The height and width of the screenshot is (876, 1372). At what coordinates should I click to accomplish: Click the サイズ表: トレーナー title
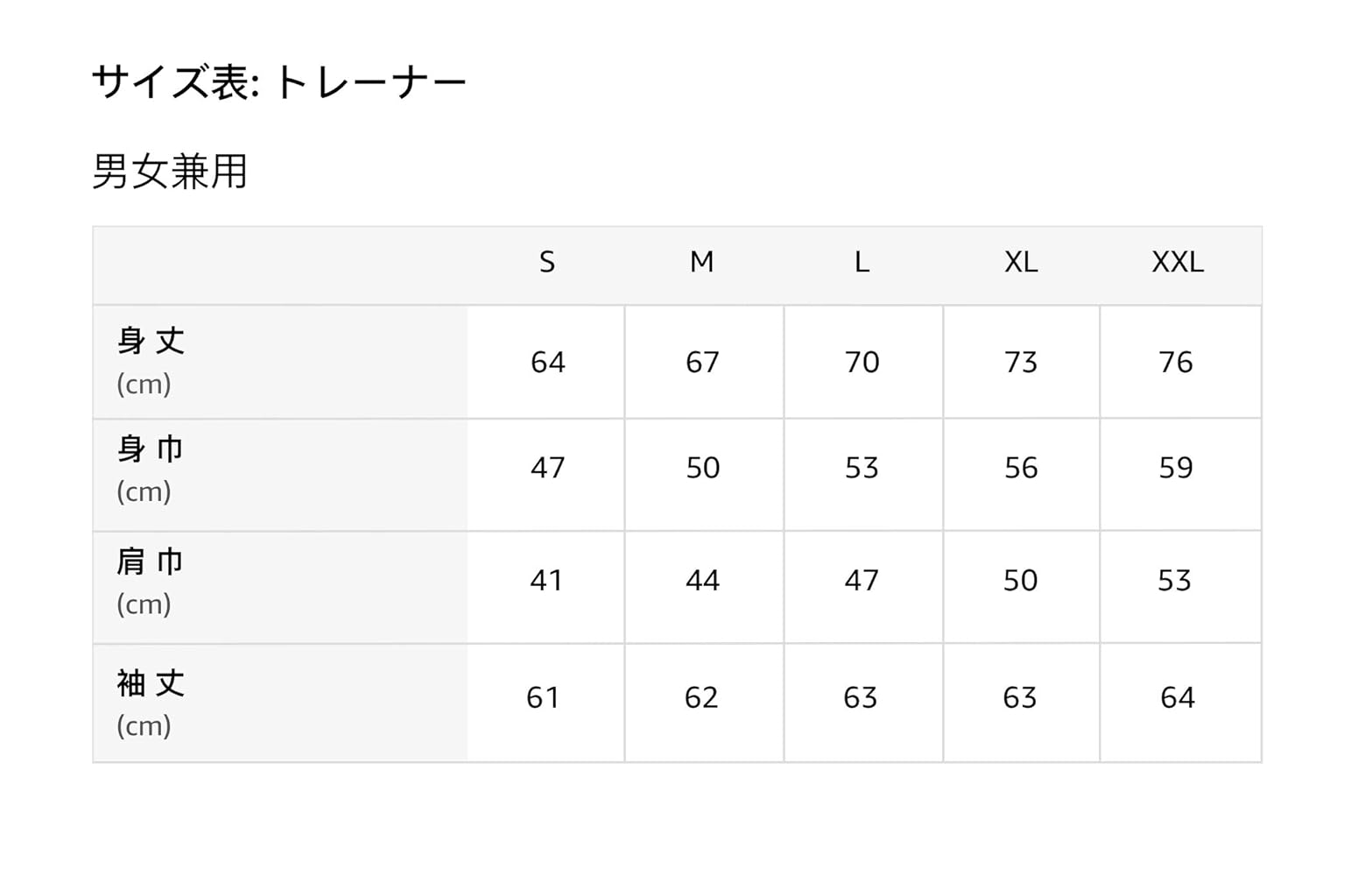point(278,83)
